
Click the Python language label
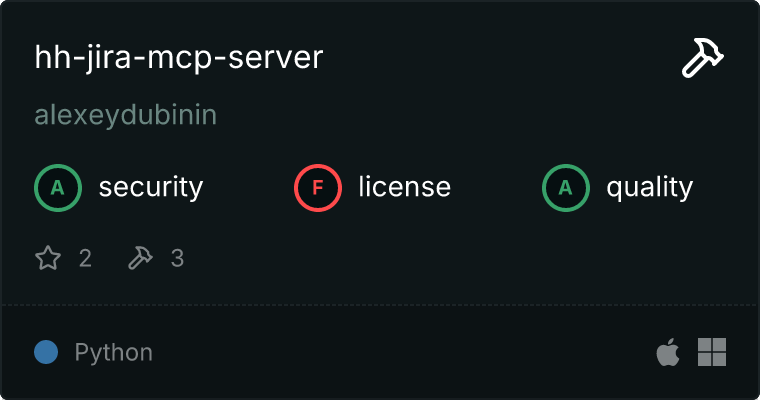[113, 352]
